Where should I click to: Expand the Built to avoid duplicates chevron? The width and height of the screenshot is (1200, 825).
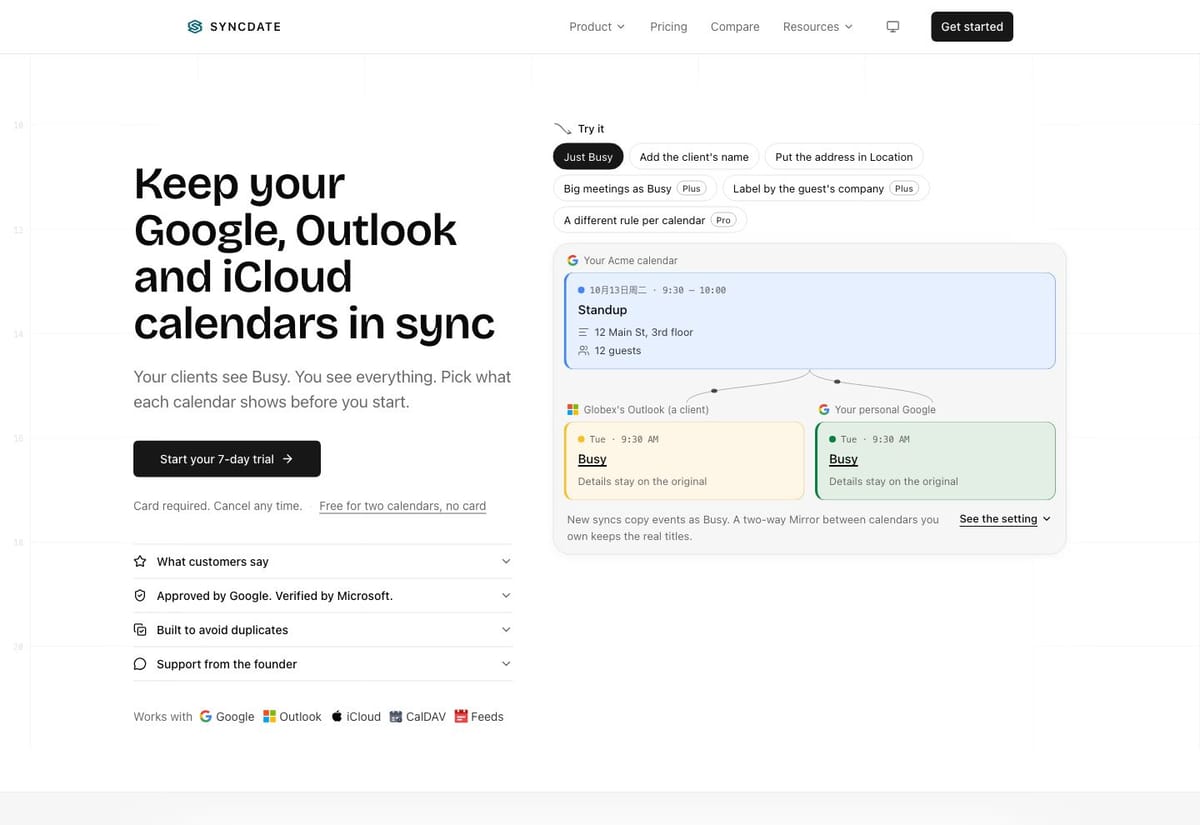click(506, 630)
